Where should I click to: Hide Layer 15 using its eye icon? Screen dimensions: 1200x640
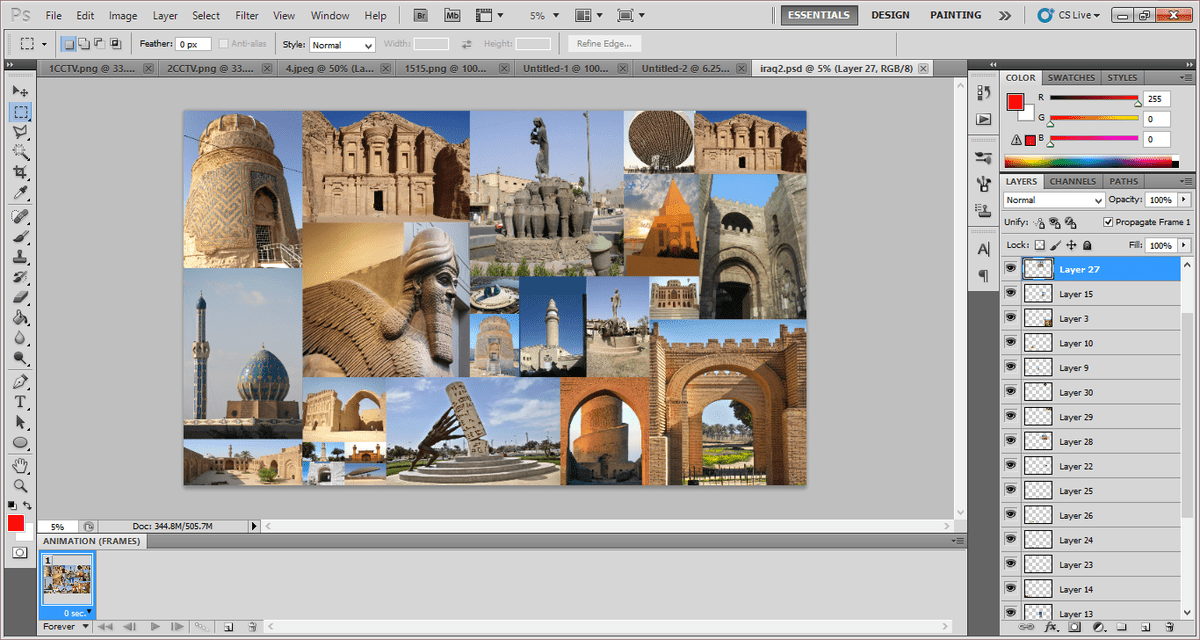(1011, 294)
